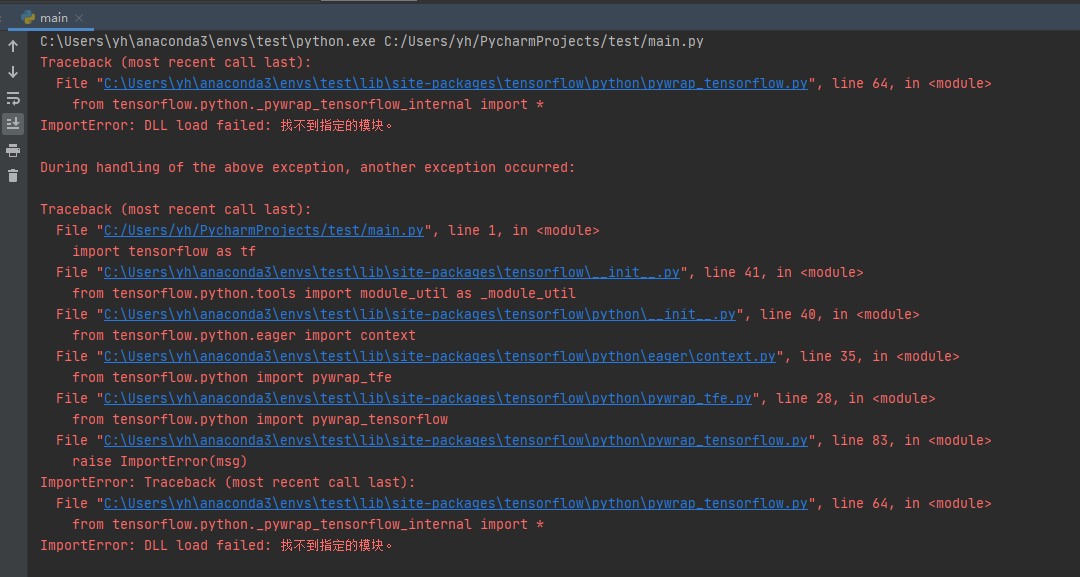Click the Down the Stack Trace arrow
Image resolution: width=1080 pixels, height=577 pixels.
13,72
